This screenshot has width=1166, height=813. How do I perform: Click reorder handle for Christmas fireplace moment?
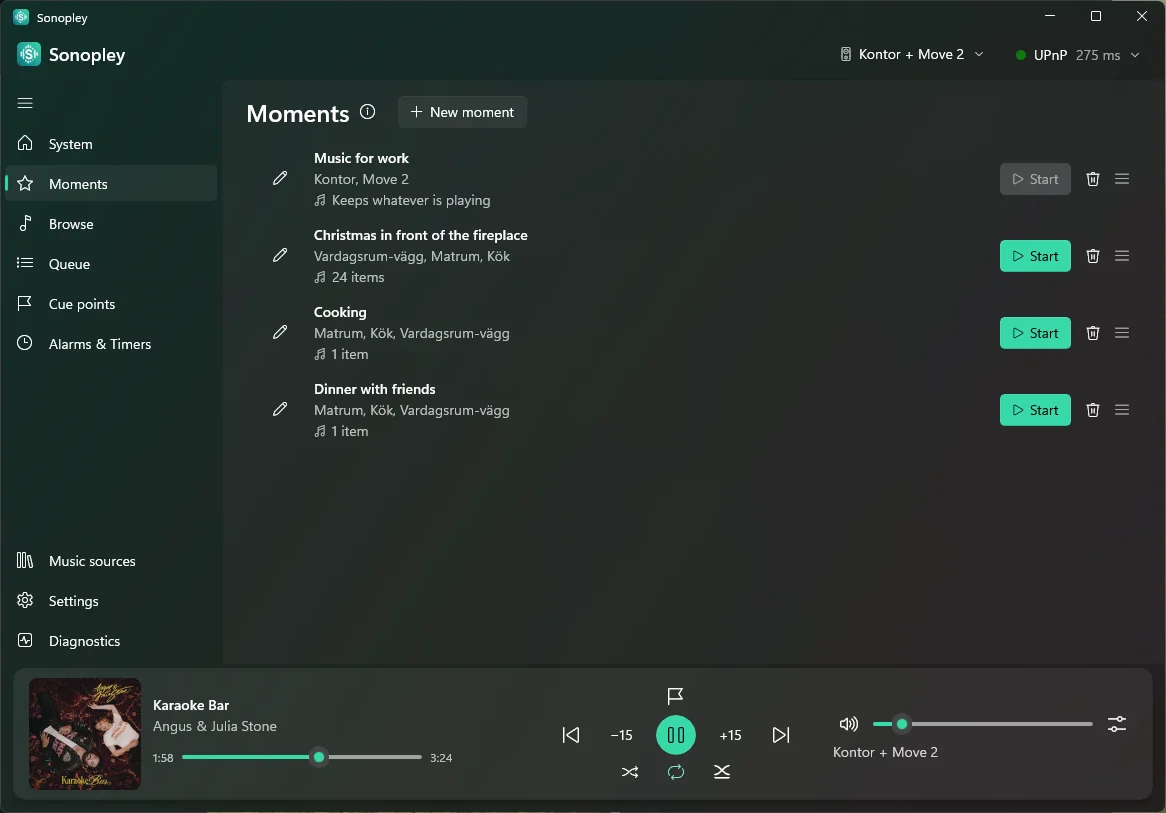pos(1121,256)
